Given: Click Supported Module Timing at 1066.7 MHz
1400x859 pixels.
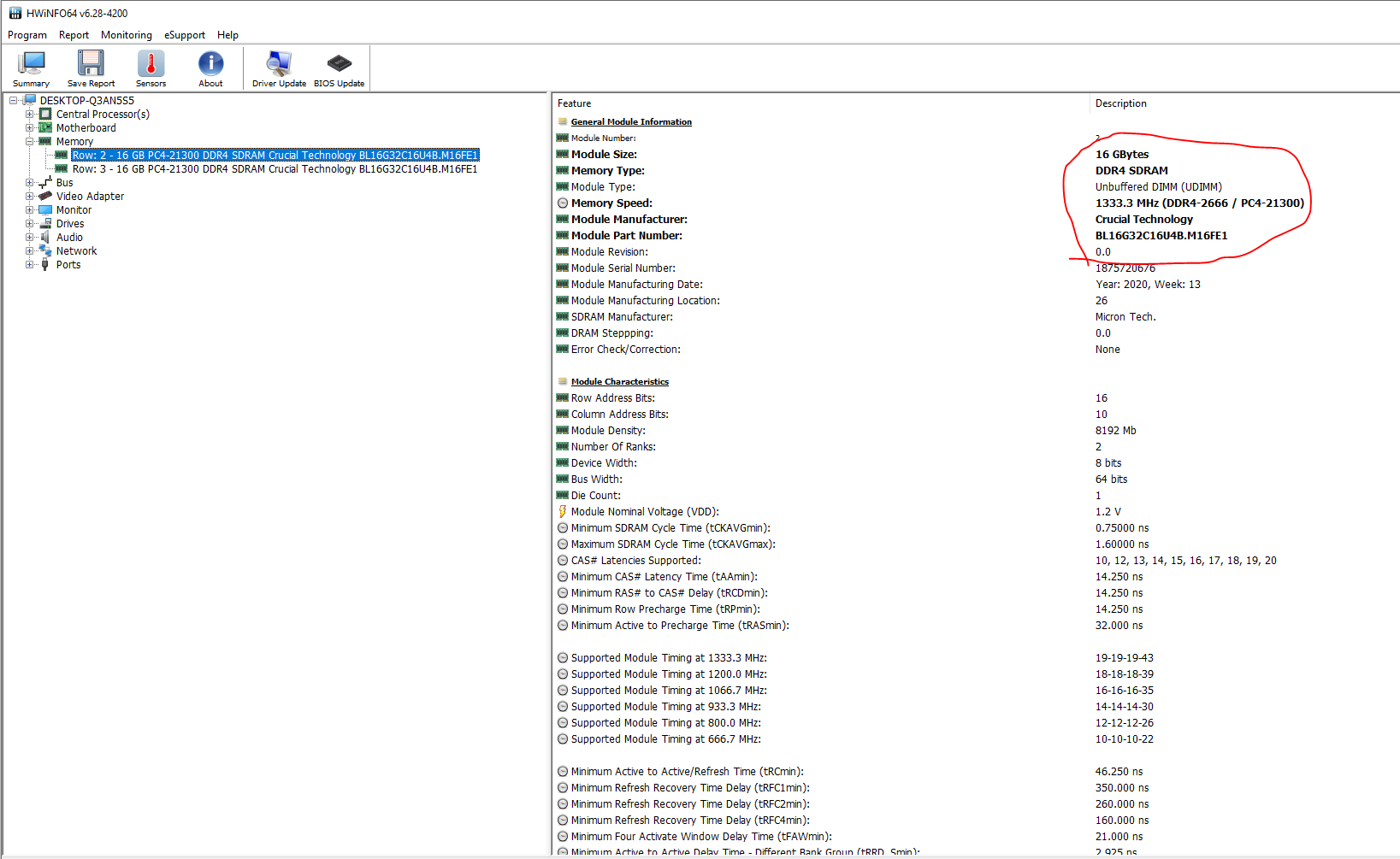Looking at the screenshot, I should tap(669, 690).
